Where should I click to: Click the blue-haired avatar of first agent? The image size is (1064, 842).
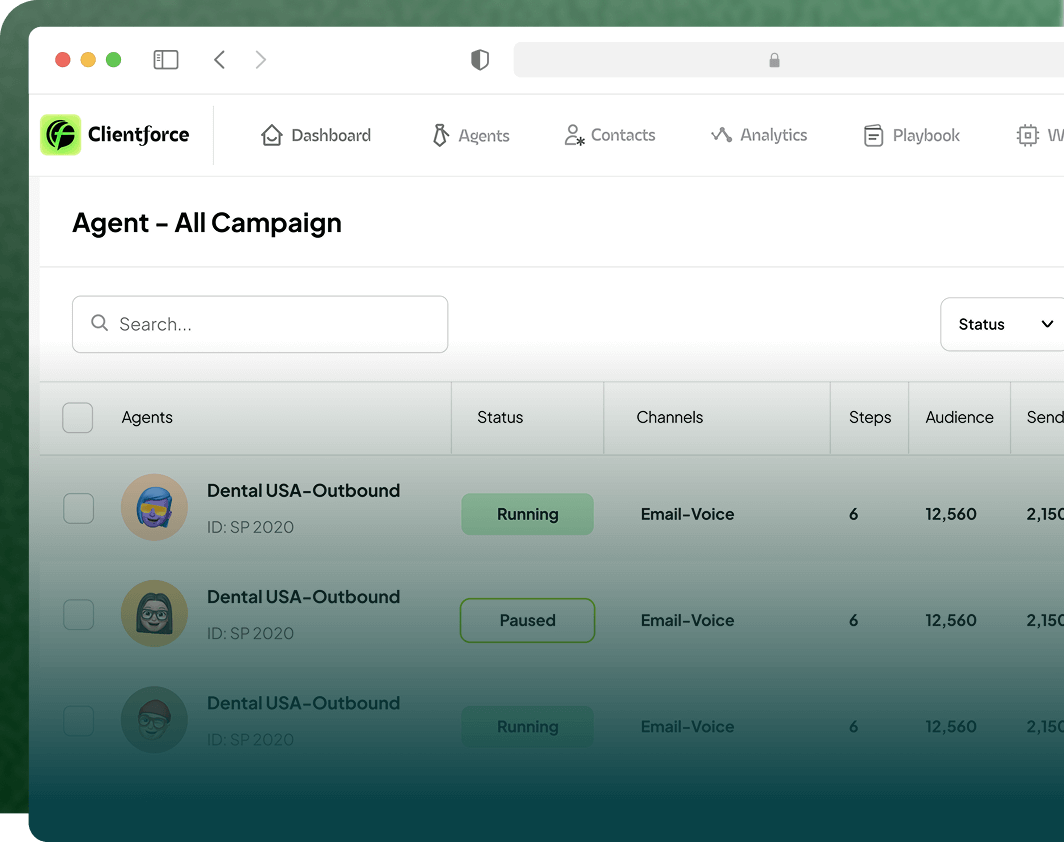click(x=154, y=507)
